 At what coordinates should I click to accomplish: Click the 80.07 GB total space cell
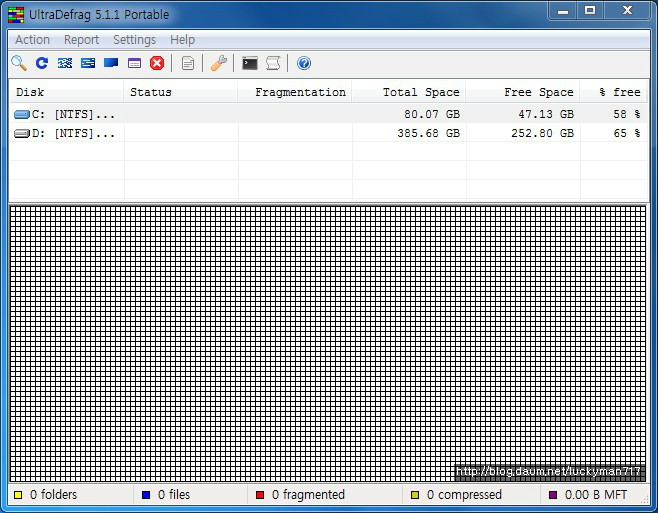coord(432,114)
